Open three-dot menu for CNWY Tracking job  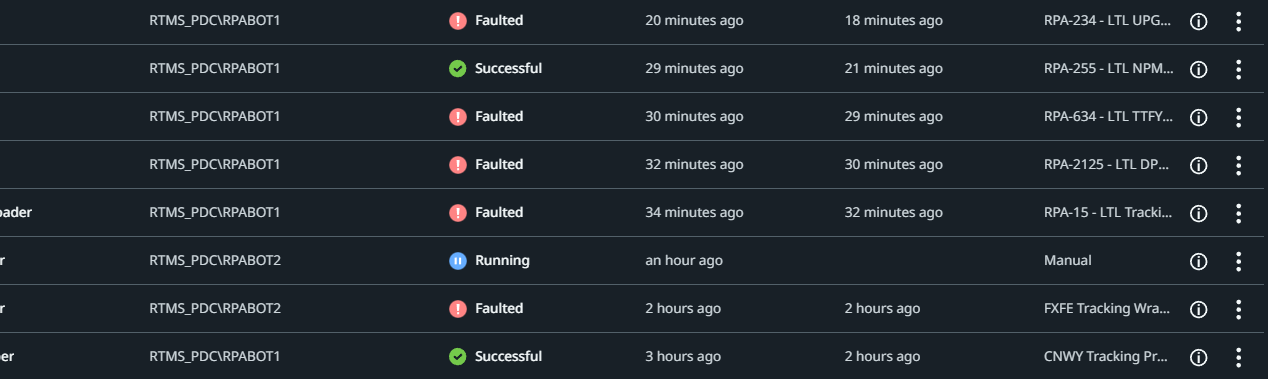(x=1238, y=357)
